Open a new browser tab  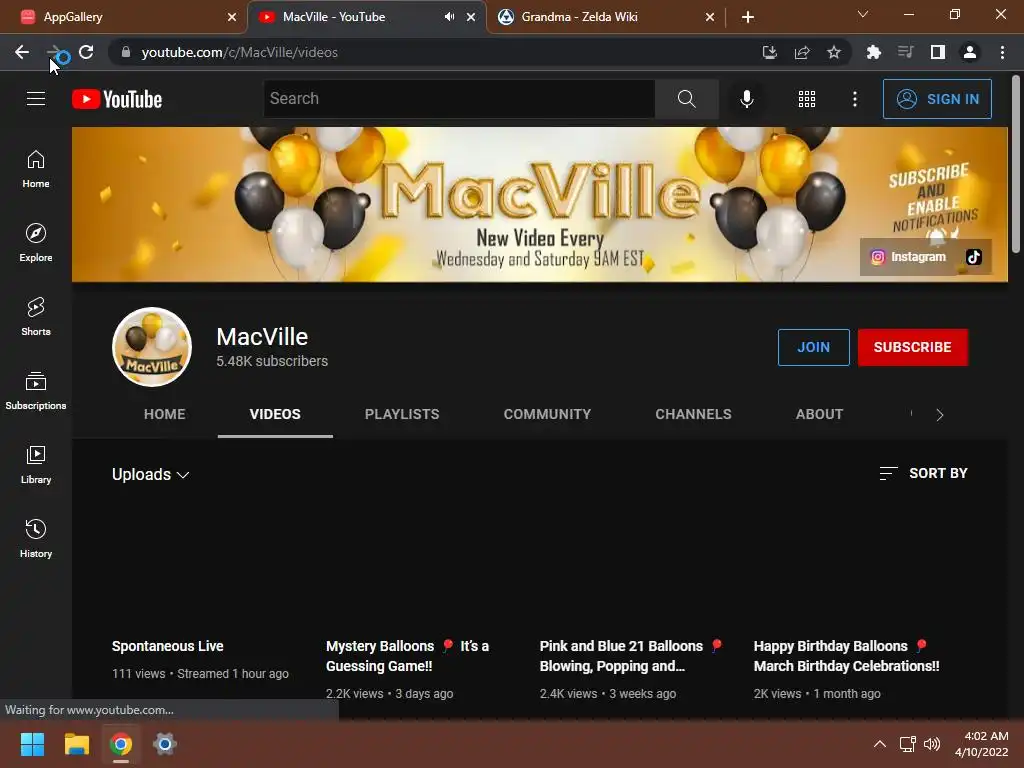pos(748,17)
